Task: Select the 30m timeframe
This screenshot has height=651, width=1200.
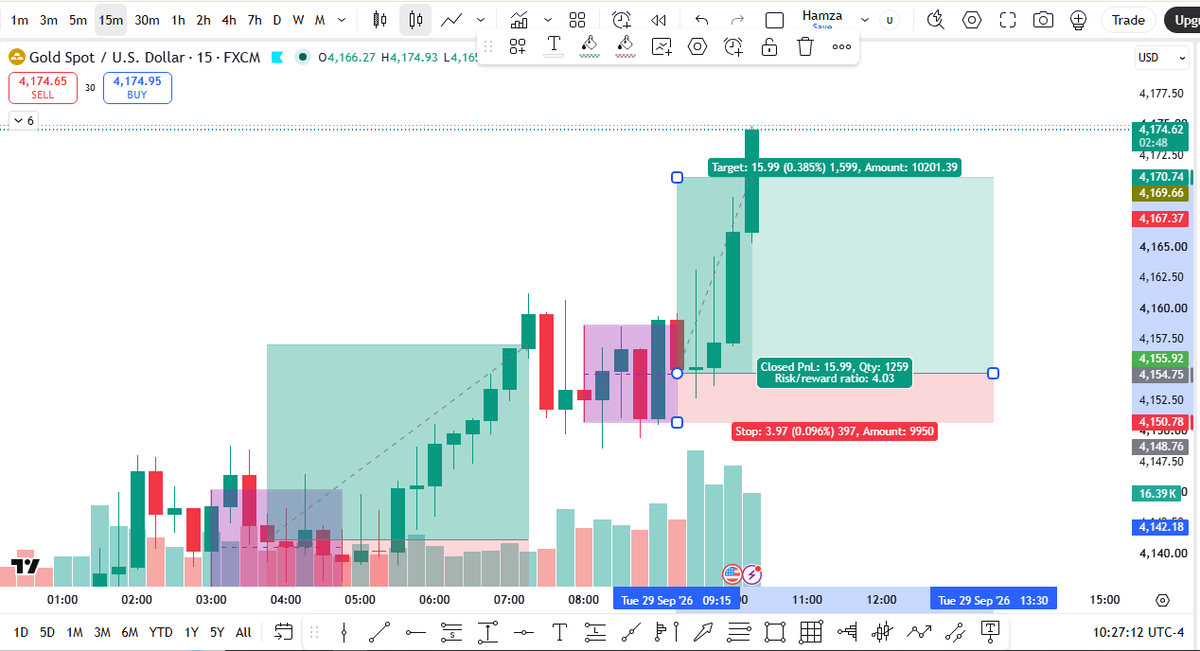Action: (x=147, y=20)
